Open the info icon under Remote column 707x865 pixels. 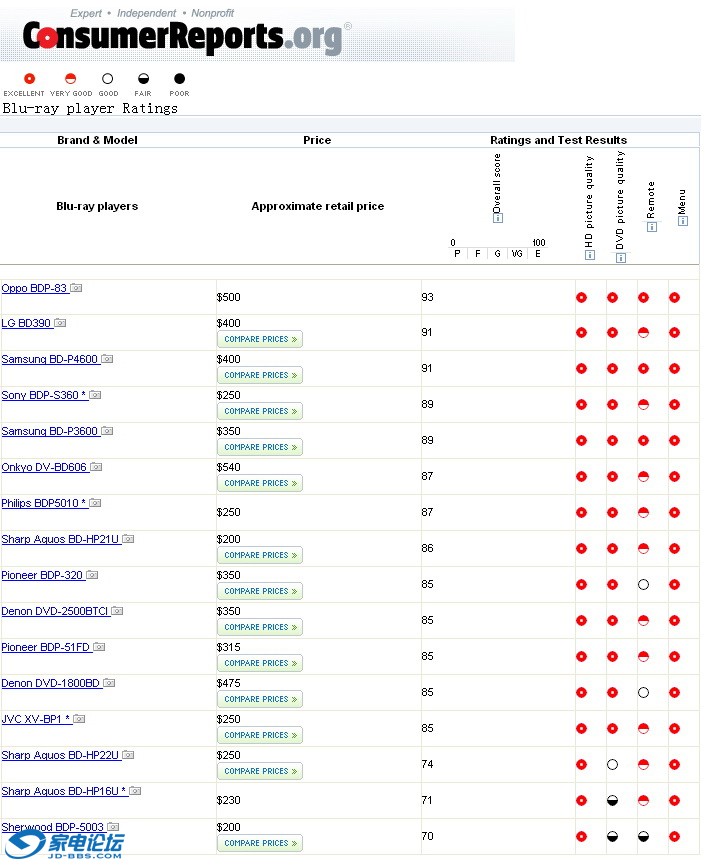pos(651,227)
